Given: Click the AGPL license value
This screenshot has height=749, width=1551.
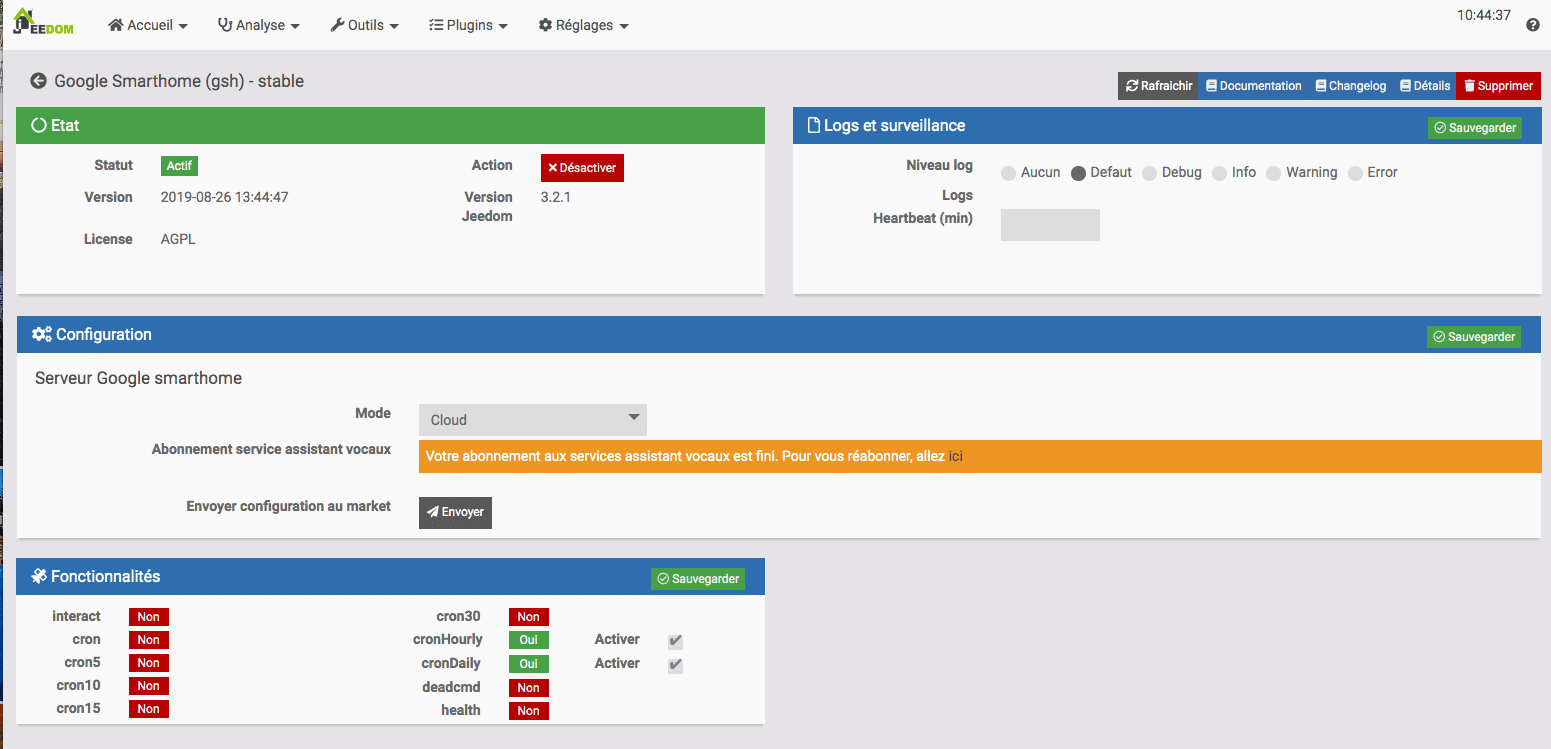Looking at the screenshot, I should point(178,239).
